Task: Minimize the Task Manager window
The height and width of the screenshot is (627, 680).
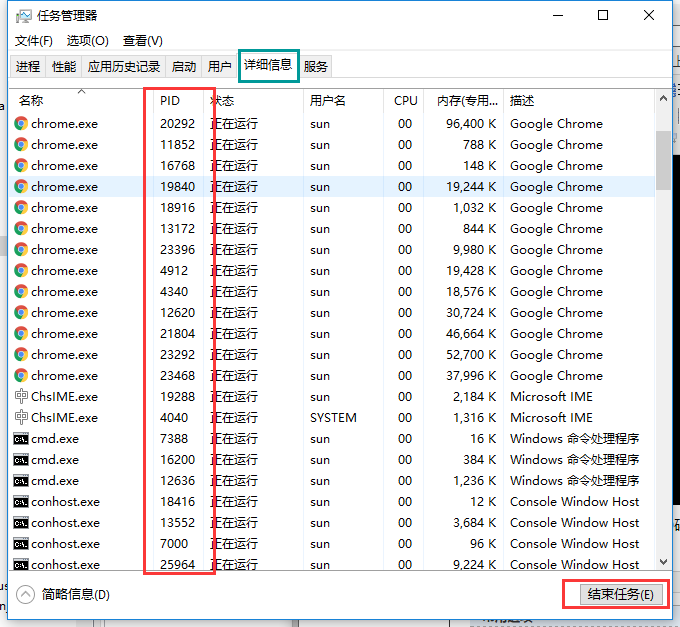Action: point(558,16)
